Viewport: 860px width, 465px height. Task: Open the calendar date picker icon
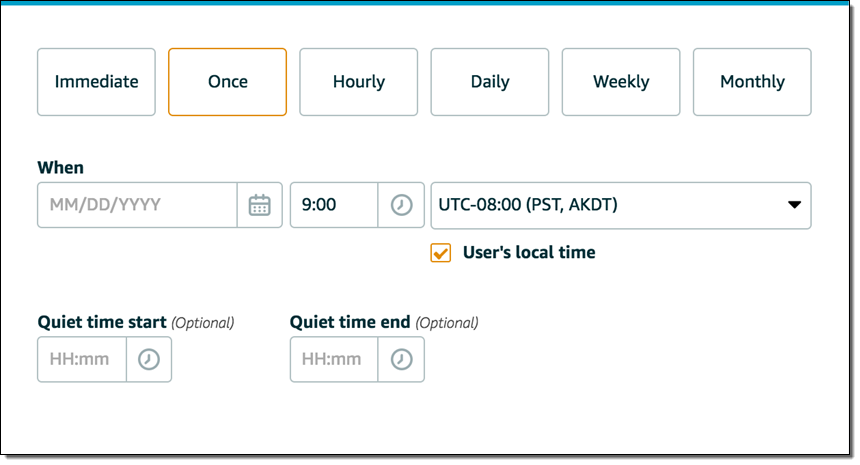259,205
